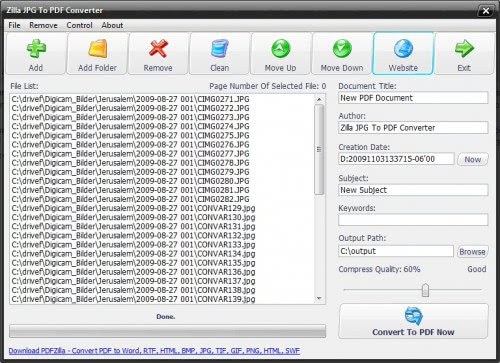Select CIMG0275.JPG in the file list
Image resolution: width=500 pixels, height=363 pixels.
(130, 135)
